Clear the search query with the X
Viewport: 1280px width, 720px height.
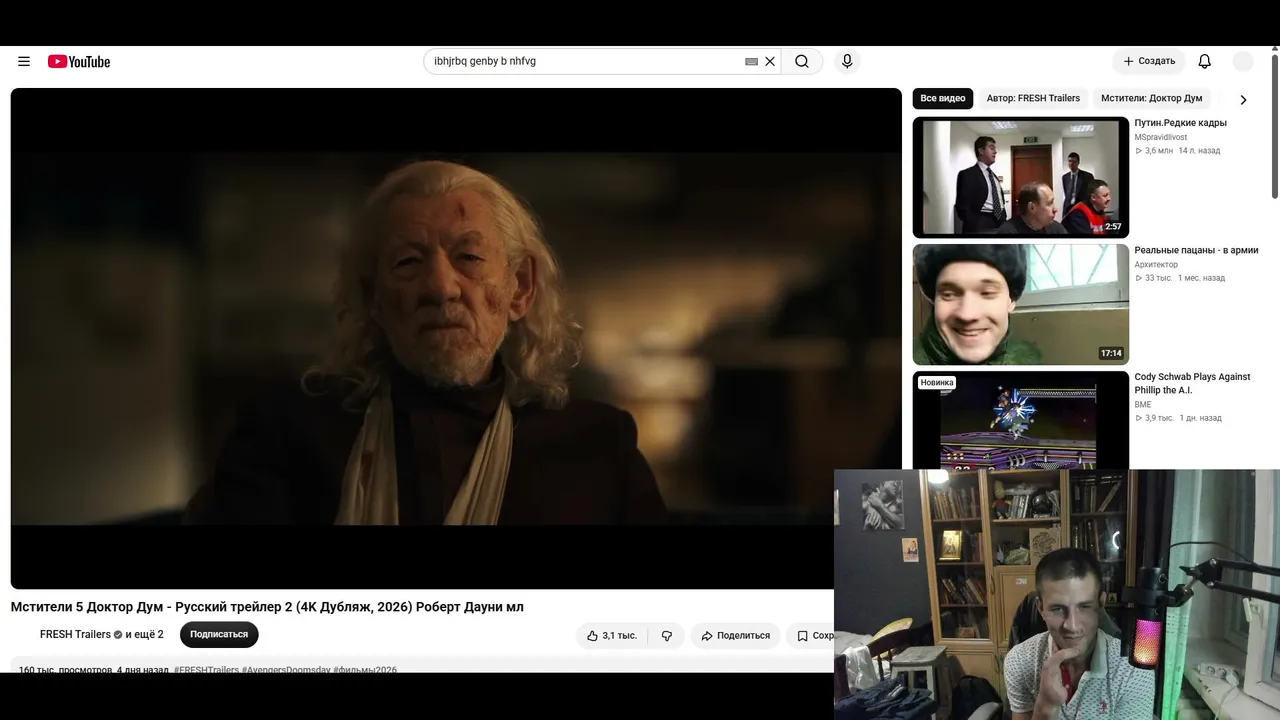(770, 61)
